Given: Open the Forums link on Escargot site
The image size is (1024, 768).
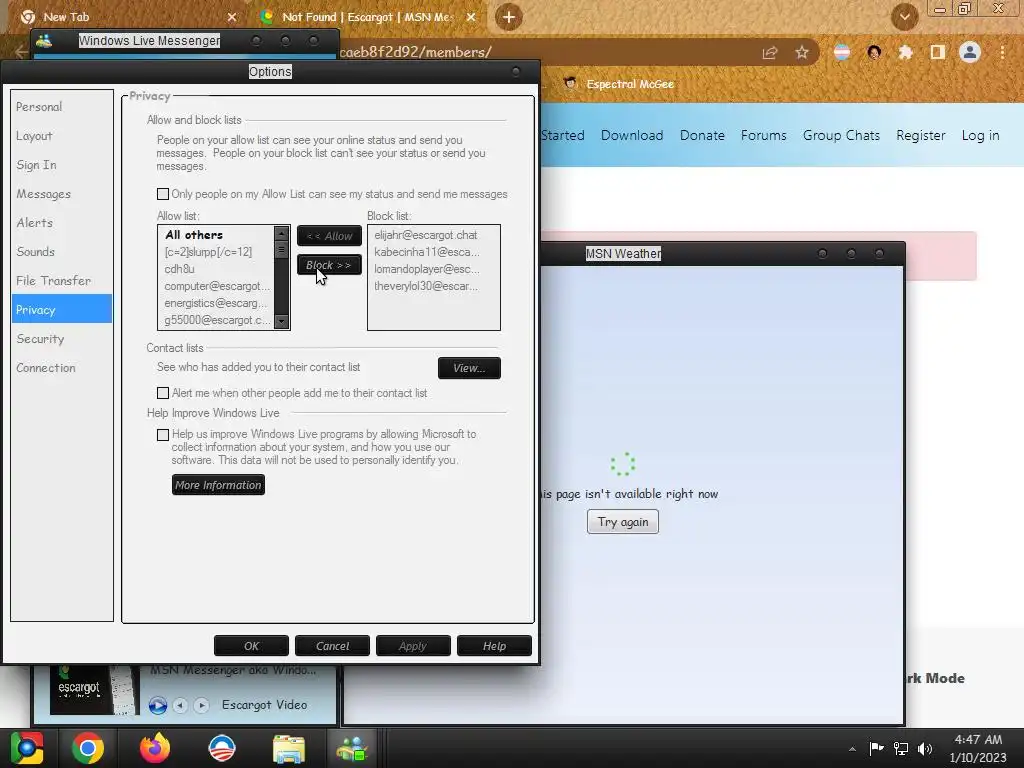Looking at the screenshot, I should [x=763, y=135].
